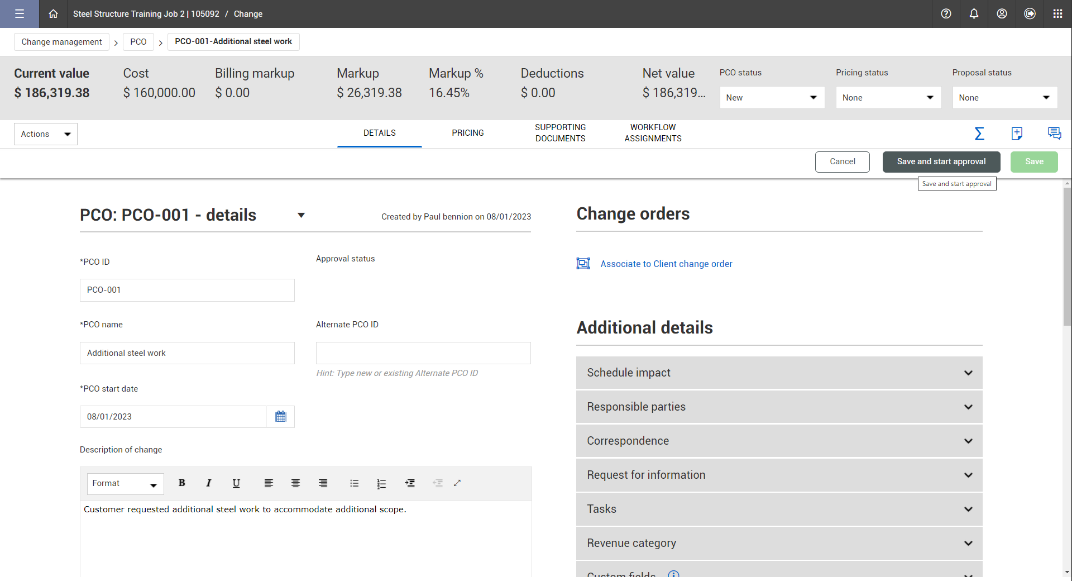Viewport: 1072px width, 581px height.
Task: Open the hamburger navigation menu
Action: (x=19, y=14)
